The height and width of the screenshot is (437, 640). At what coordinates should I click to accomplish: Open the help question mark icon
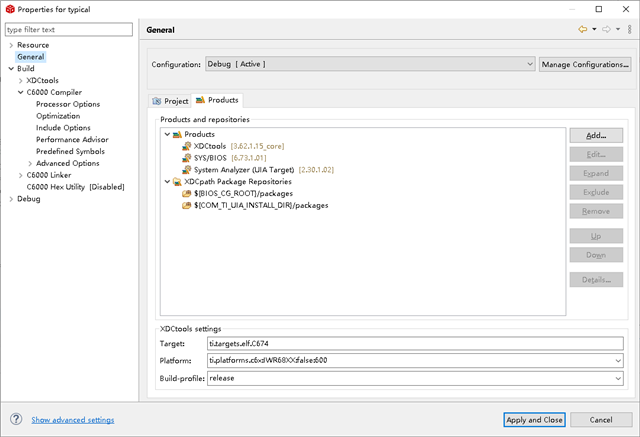[x=16, y=419]
